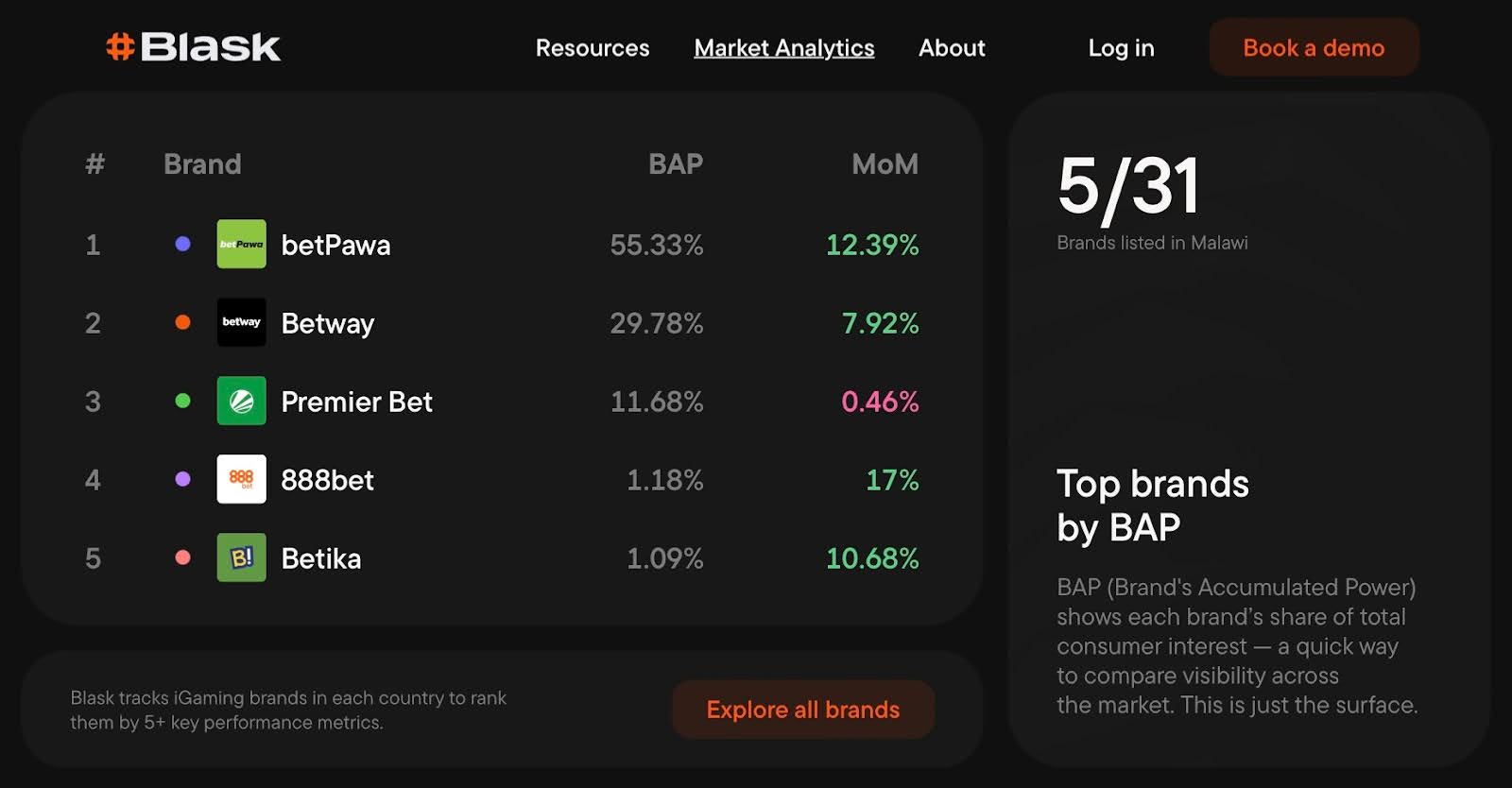Click the MoM column header
This screenshot has height=788, width=1512.
coord(885,164)
